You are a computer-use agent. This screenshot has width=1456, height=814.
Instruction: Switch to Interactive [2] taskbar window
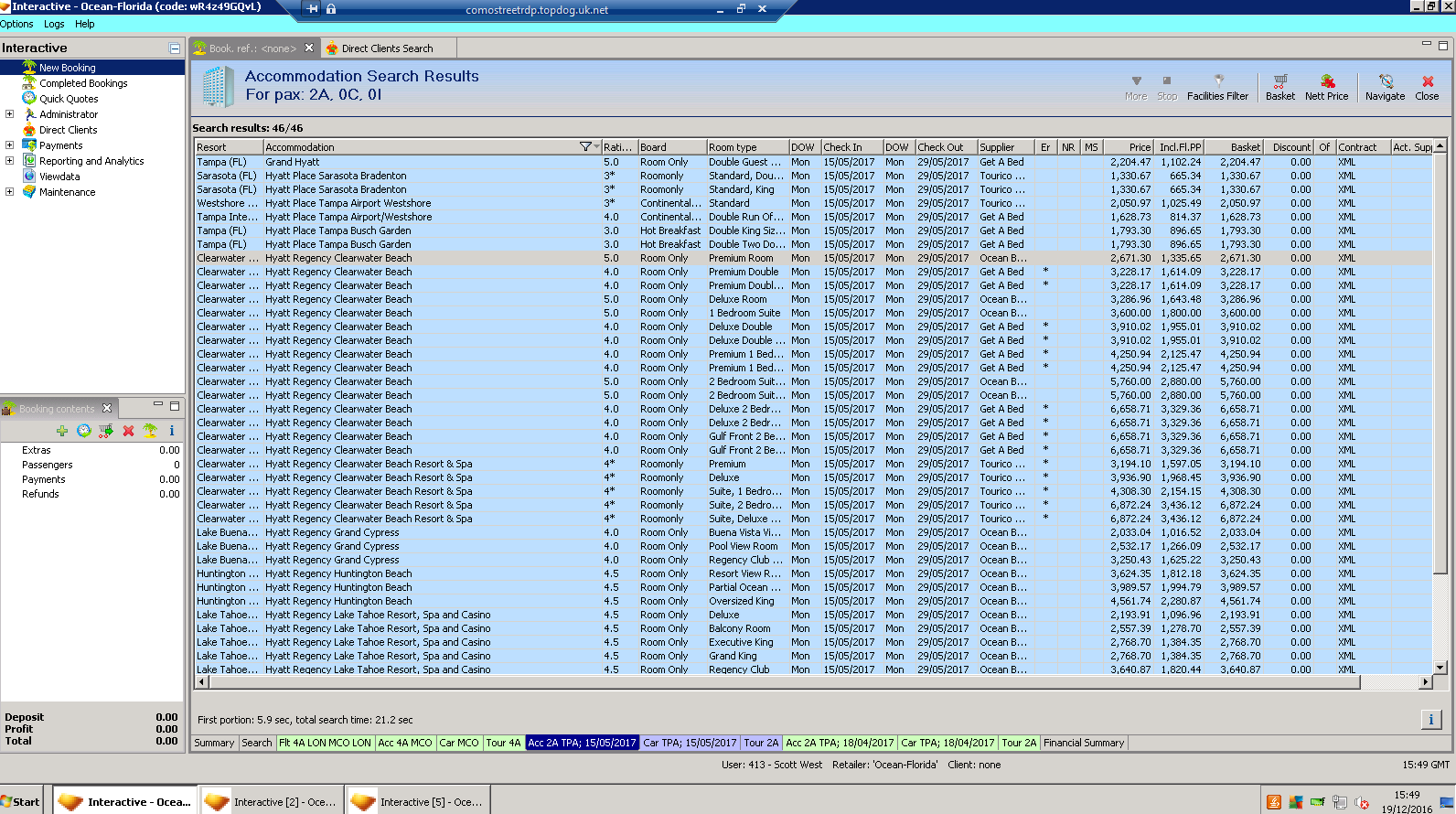point(272,802)
